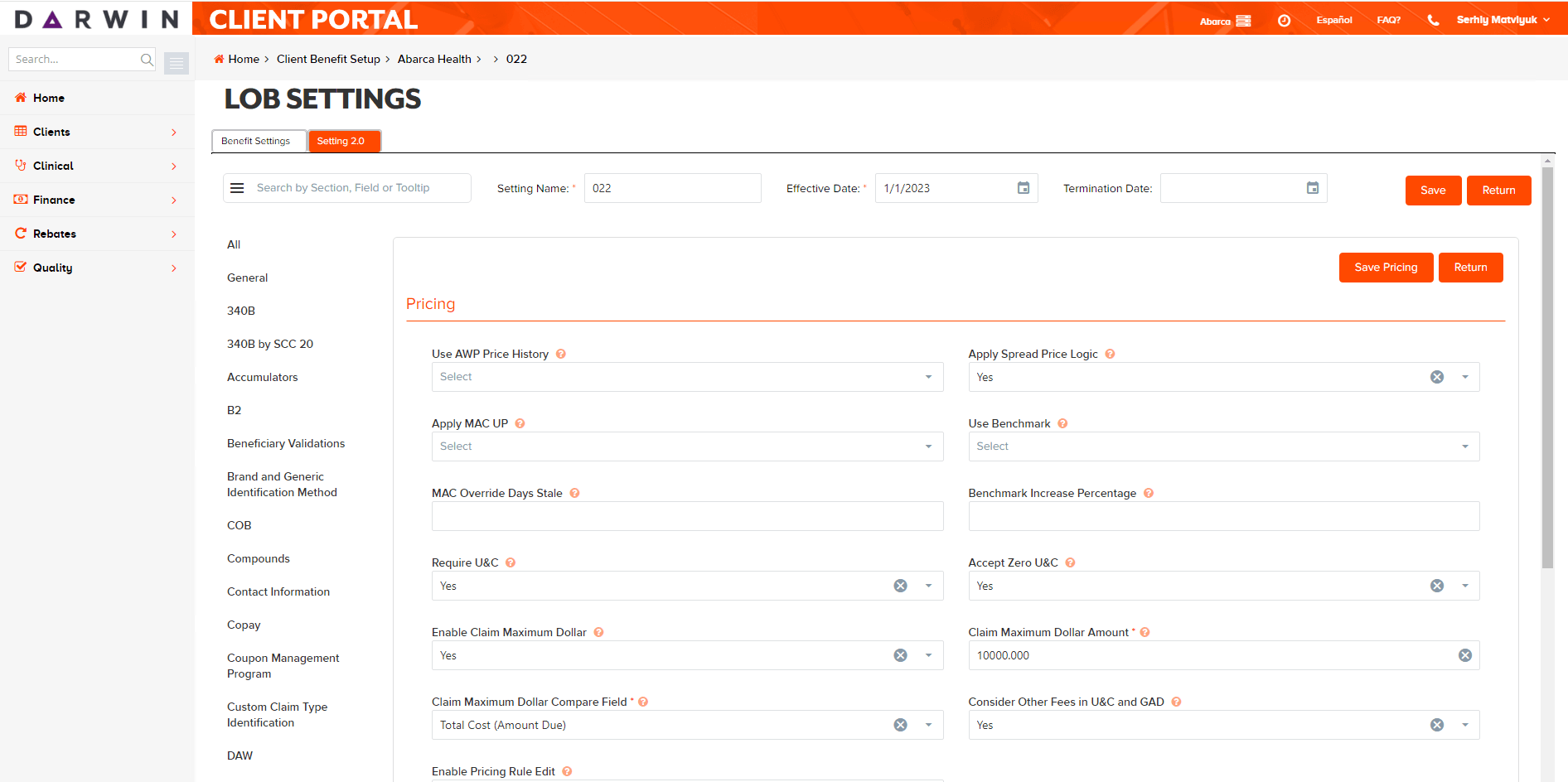Screen dimensions: 1568x782
Task: Show help tooltip for Apply Spread Price Logic
Action: coord(1110,354)
